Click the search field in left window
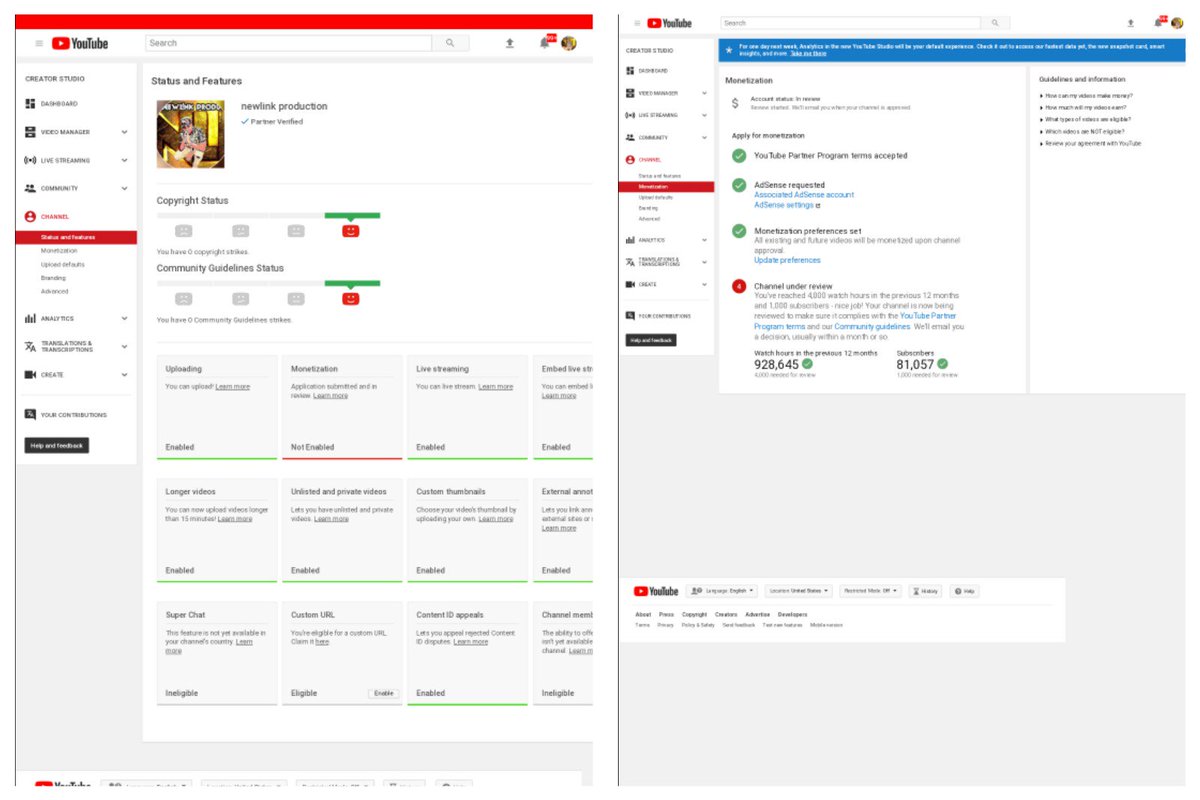1200x800 pixels. coord(289,43)
